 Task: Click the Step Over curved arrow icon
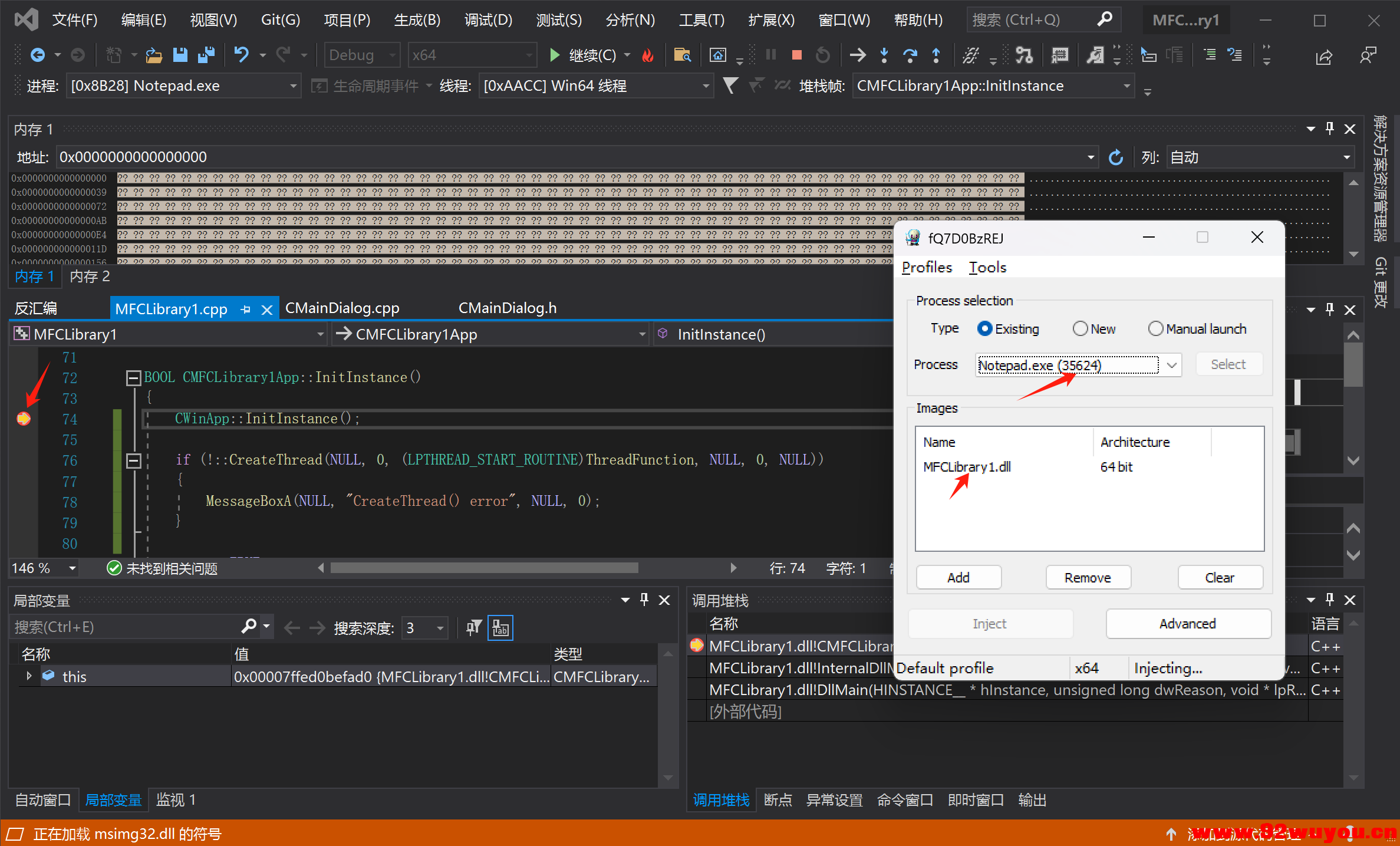click(x=910, y=55)
